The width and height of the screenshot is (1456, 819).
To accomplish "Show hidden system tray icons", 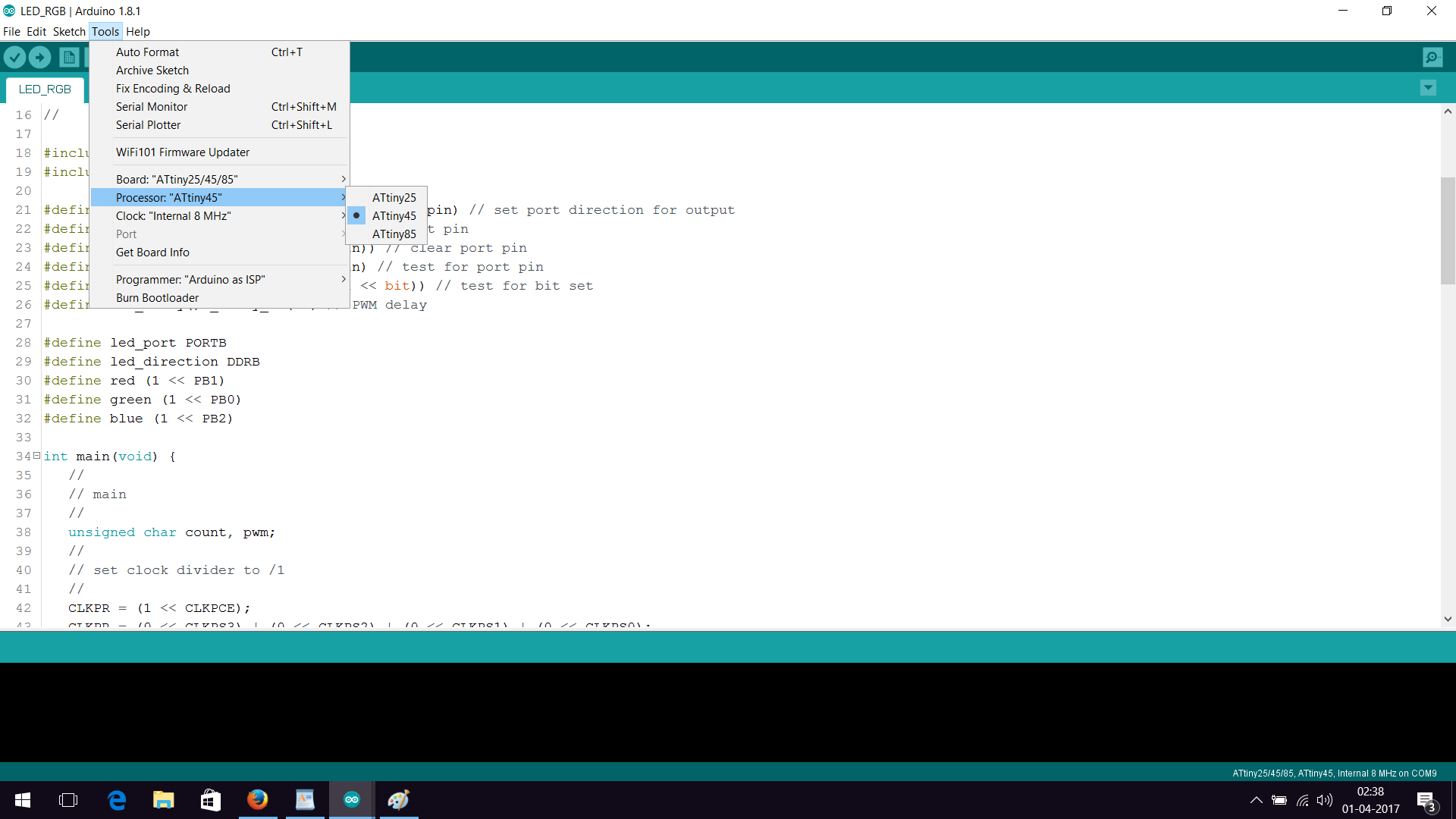I will 1257,800.
